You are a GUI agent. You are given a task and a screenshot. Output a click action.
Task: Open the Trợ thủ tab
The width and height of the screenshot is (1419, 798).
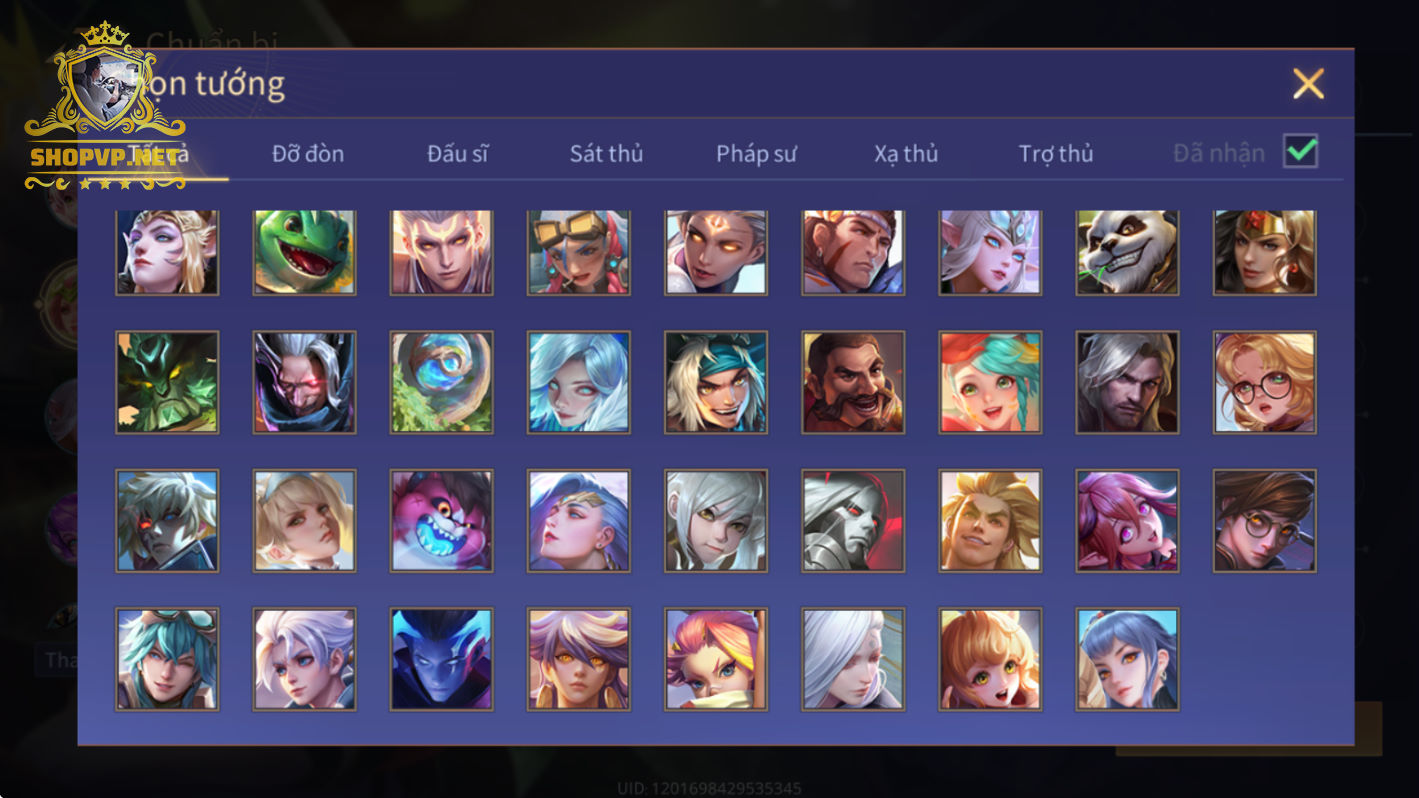coord(1056,153)
